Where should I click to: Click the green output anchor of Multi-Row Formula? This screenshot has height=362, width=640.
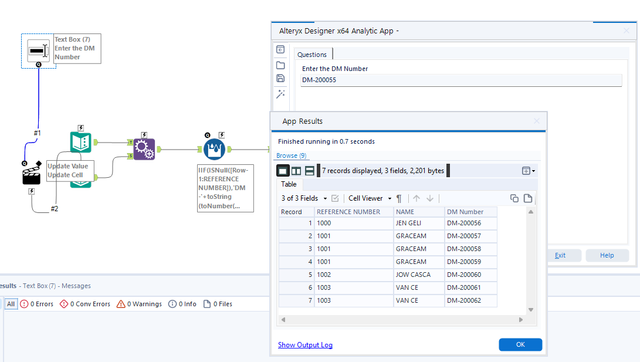(230, 149)
